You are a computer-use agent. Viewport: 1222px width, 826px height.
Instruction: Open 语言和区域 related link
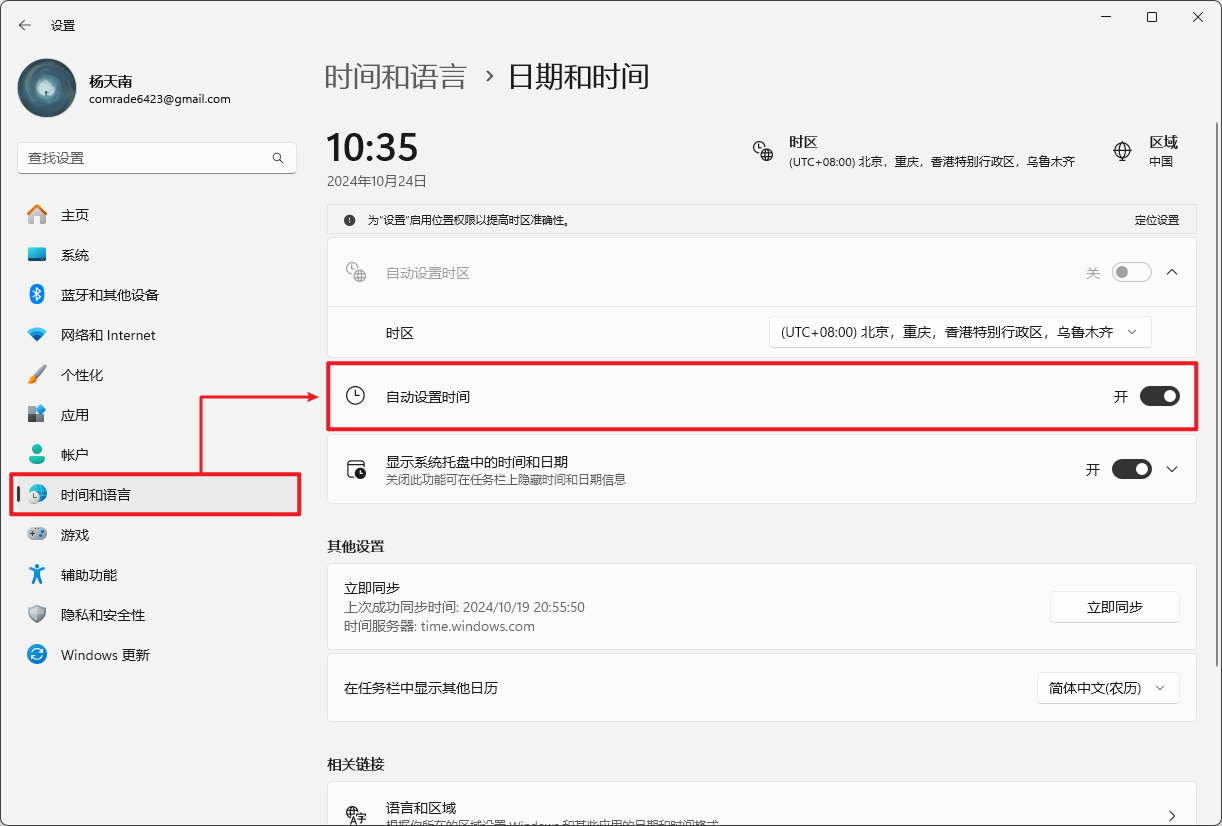(x=762, y=806)
